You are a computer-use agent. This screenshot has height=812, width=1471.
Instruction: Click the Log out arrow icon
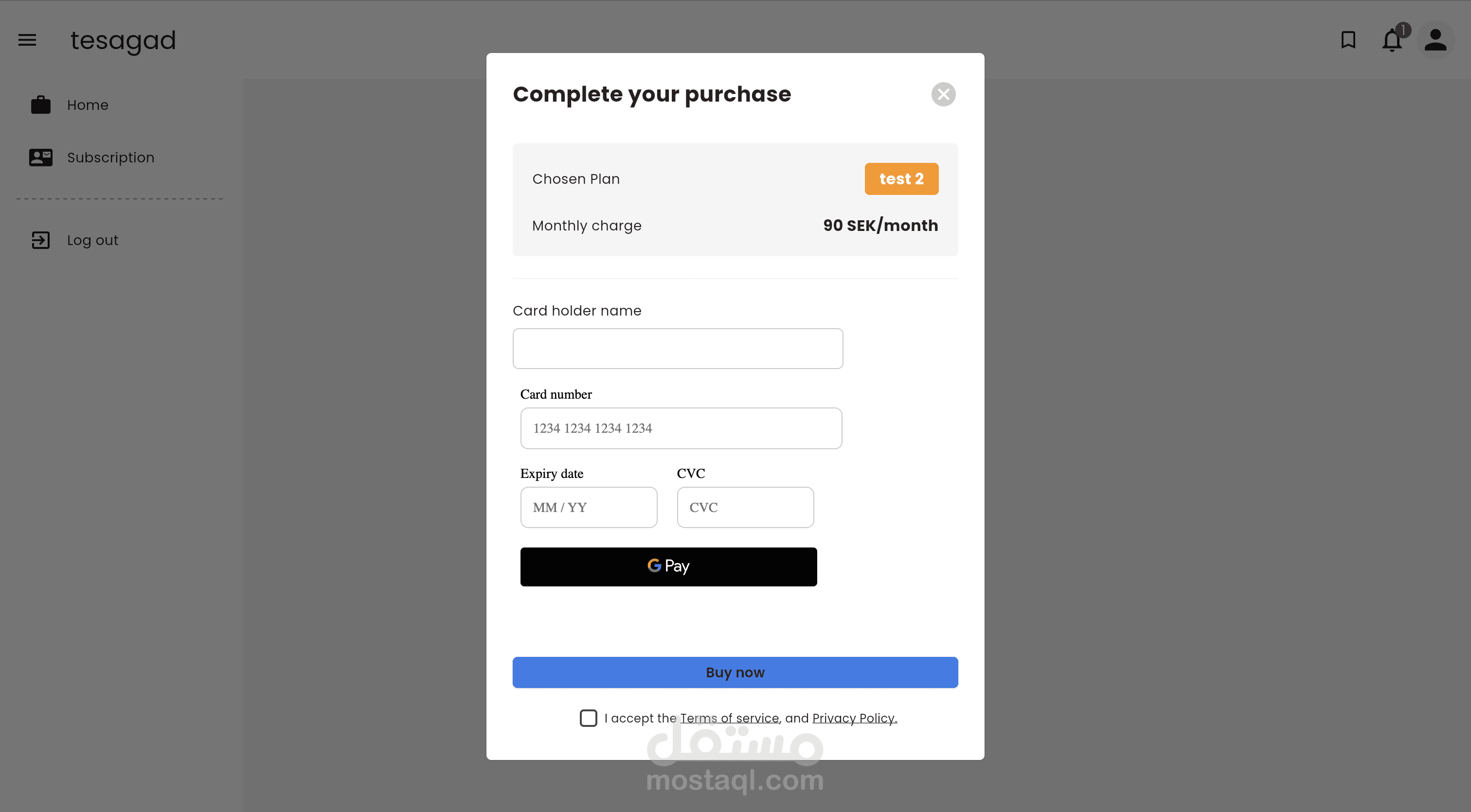[40, 240]
